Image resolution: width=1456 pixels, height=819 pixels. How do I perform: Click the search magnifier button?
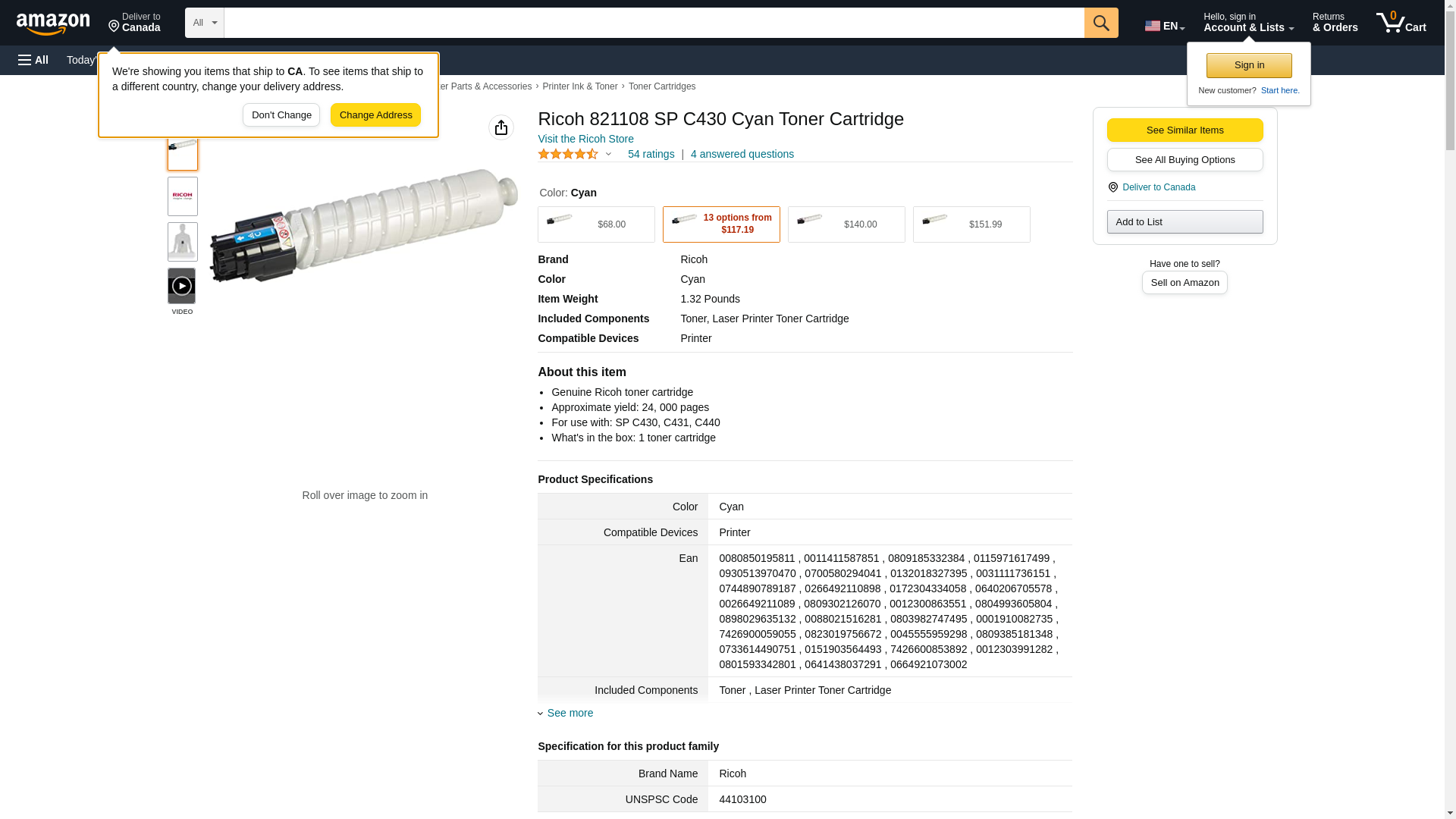click(x=1101, y=23)
